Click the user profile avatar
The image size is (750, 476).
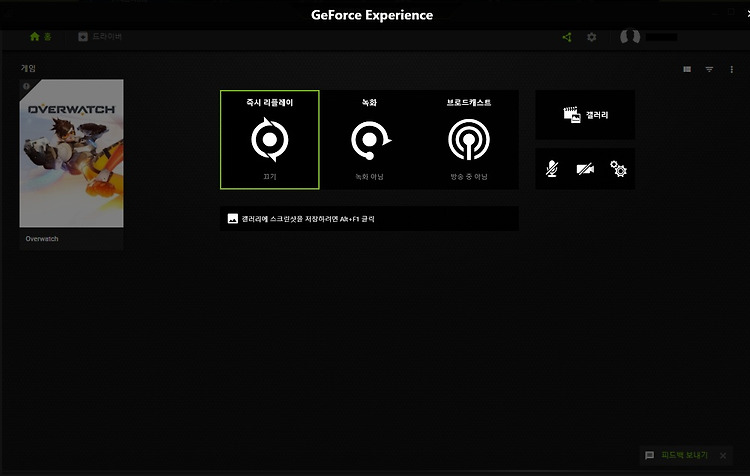pos(630,37)
